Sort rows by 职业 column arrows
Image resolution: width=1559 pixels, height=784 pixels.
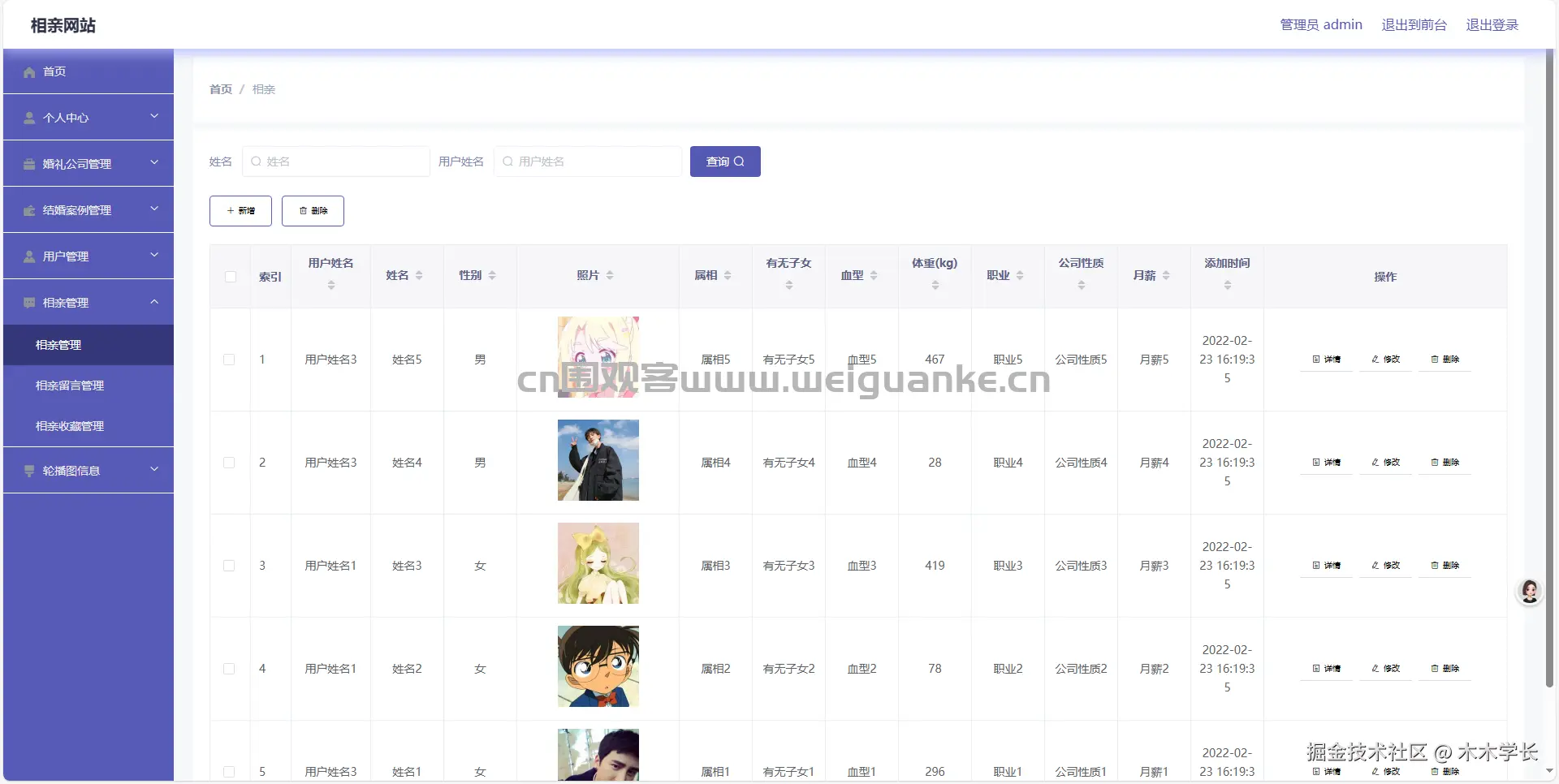click(x=1020, y=276)
